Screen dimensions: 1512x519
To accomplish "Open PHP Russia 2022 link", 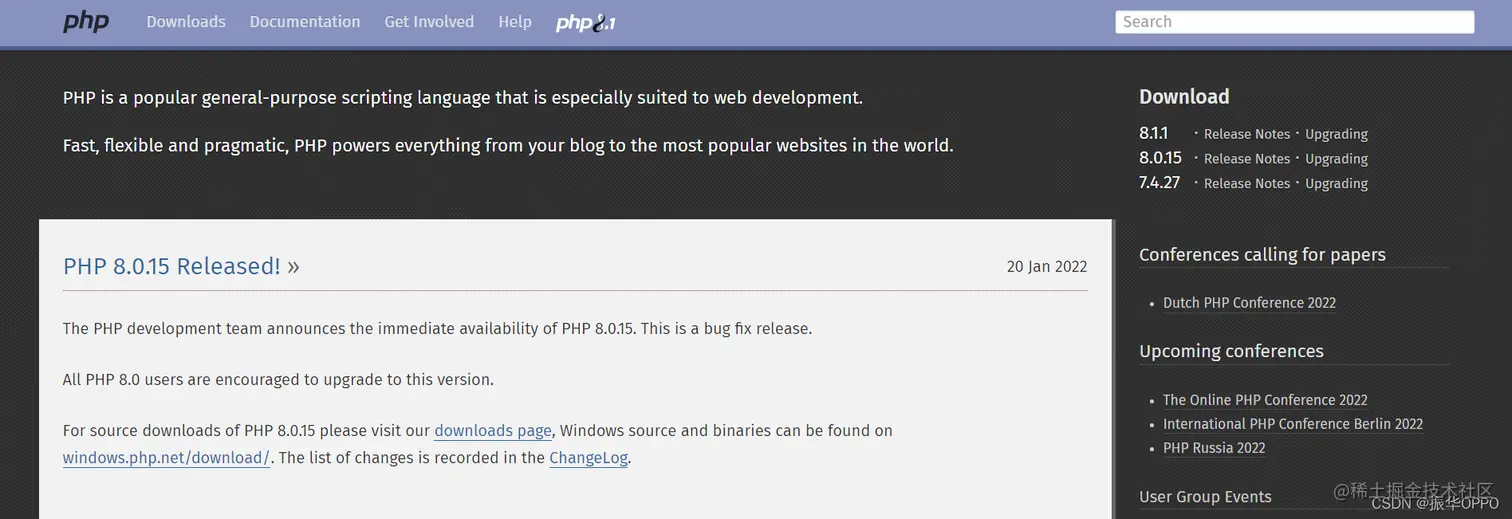I will click(1214, 448).
